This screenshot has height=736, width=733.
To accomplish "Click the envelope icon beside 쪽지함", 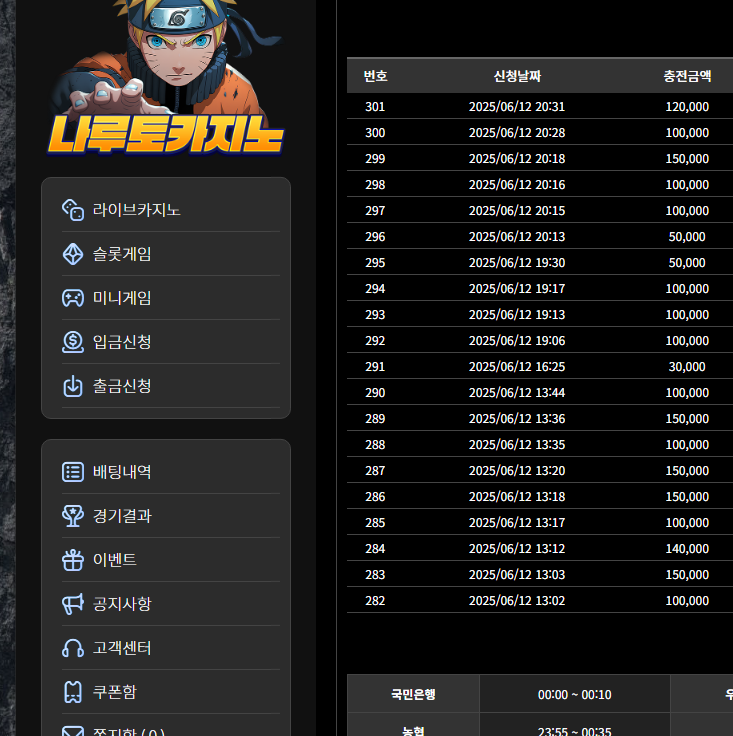I will [73, 730].
